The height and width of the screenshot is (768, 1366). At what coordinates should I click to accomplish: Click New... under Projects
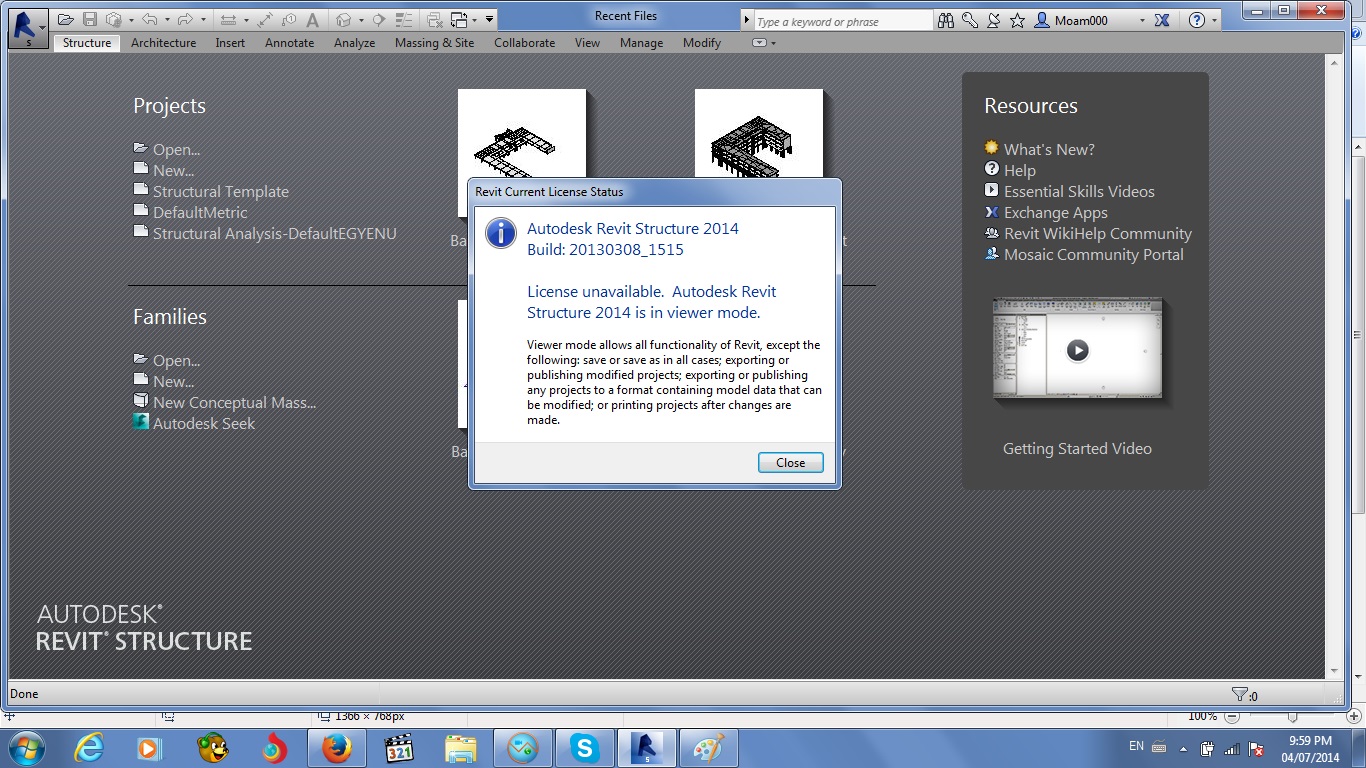[x=173, y=170]
